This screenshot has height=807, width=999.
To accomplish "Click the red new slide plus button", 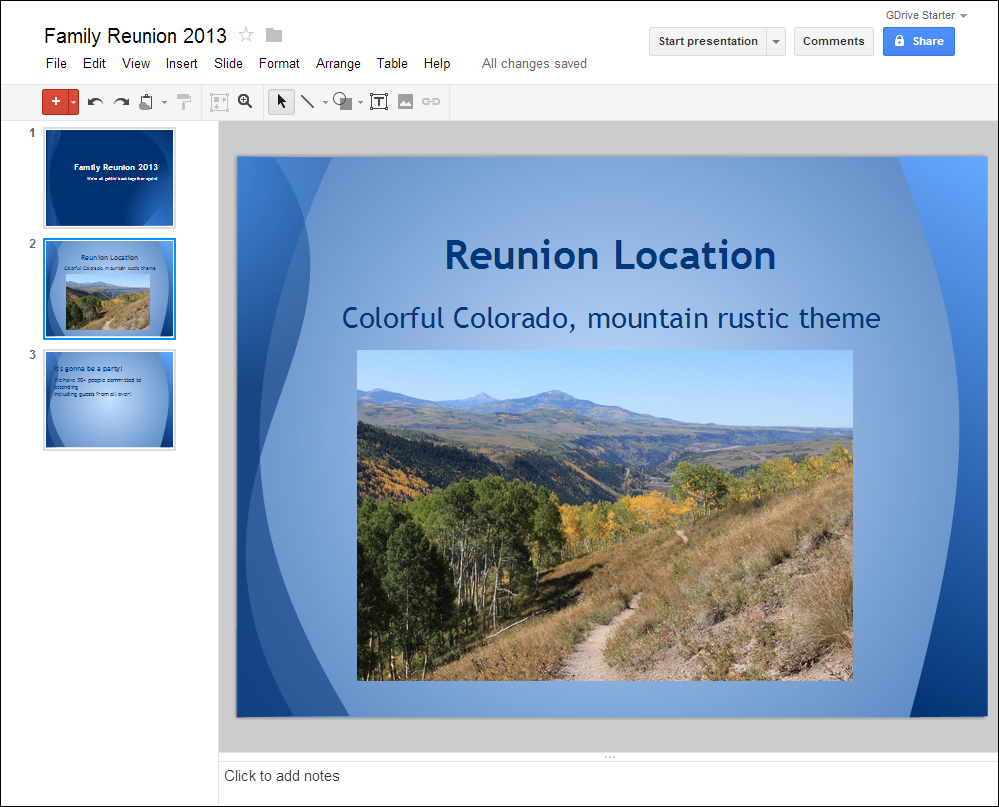I will (54, 101).
